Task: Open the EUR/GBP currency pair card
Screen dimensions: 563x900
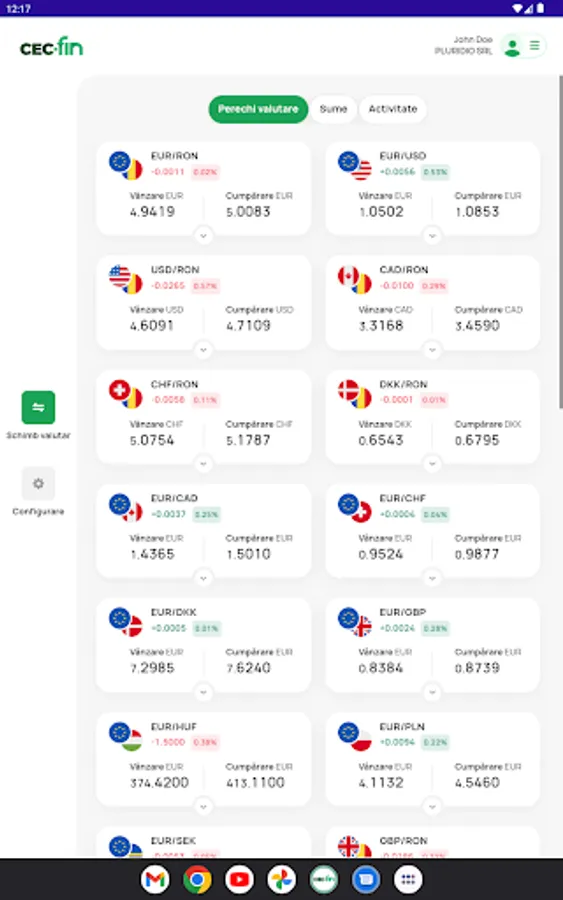Action: (432, 645)
